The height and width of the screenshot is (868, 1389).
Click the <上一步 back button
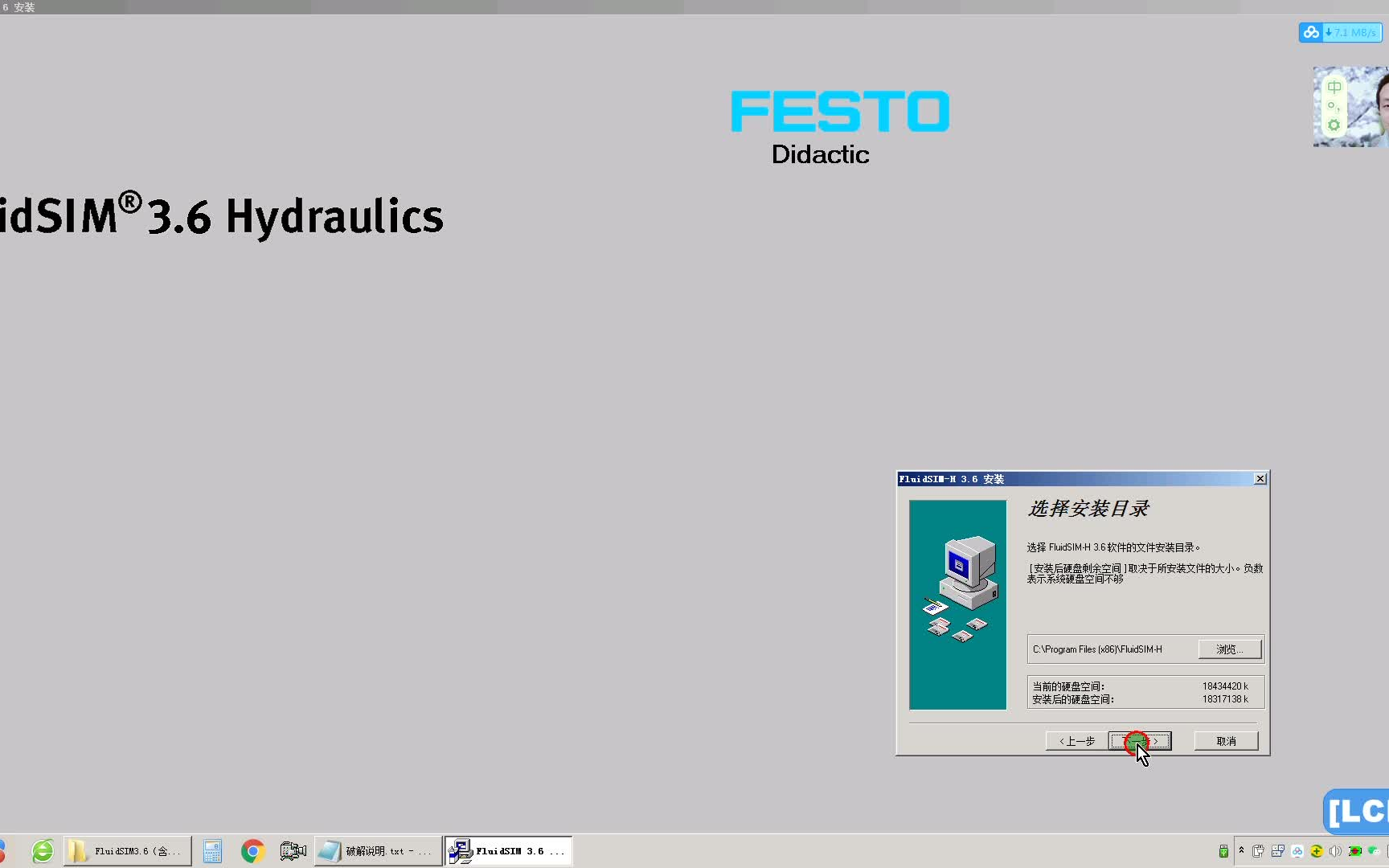[1076, 741]
